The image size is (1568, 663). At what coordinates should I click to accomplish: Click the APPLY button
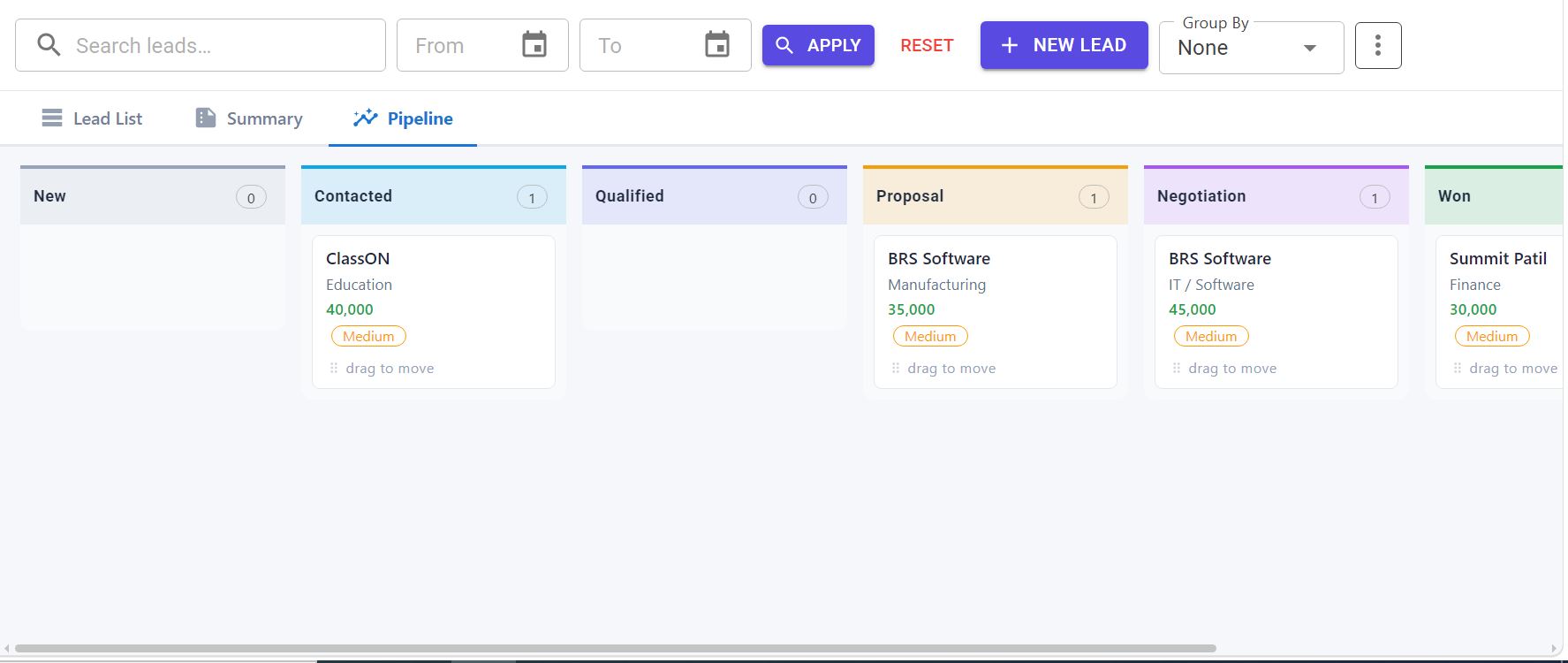tap(818, 45)
